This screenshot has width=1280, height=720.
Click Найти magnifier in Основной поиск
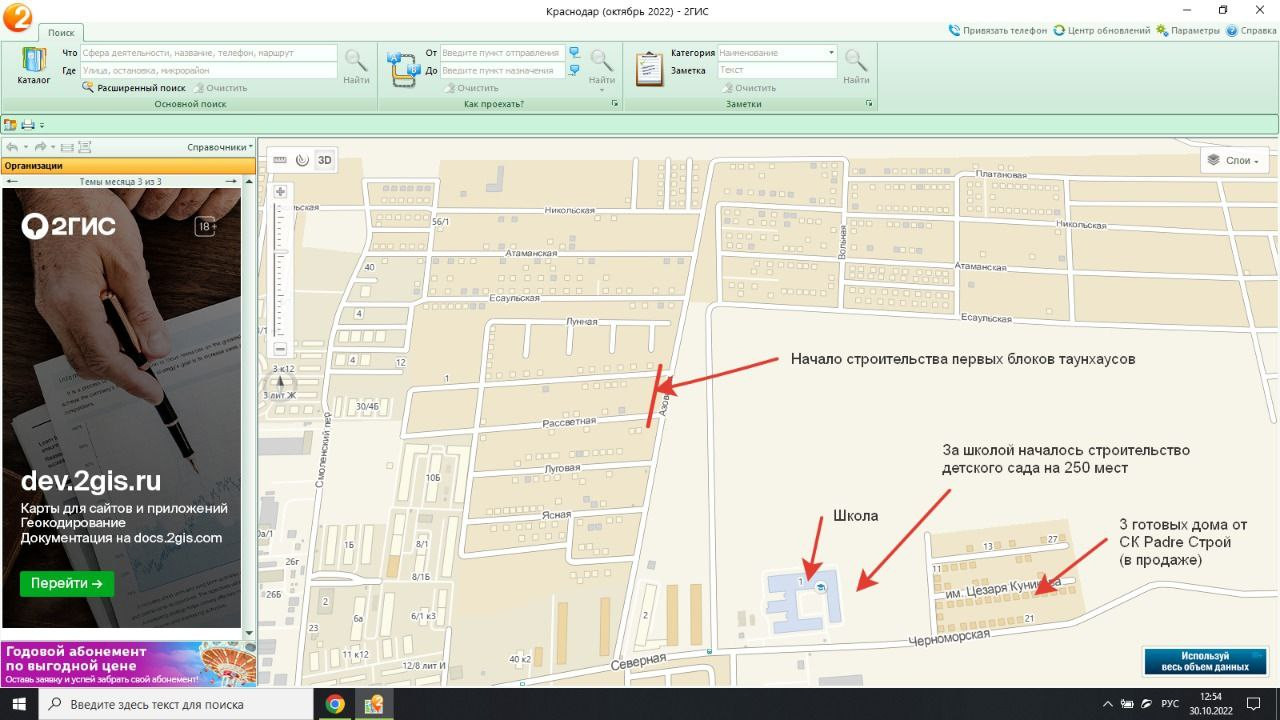coord(356,66)
